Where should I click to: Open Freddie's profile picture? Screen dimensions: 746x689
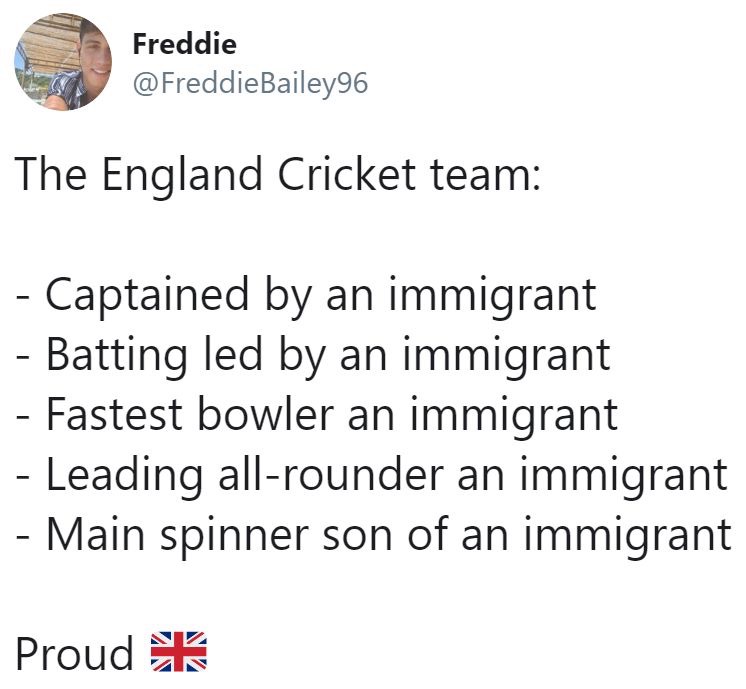pyautogui.click(x=63, y=61)
